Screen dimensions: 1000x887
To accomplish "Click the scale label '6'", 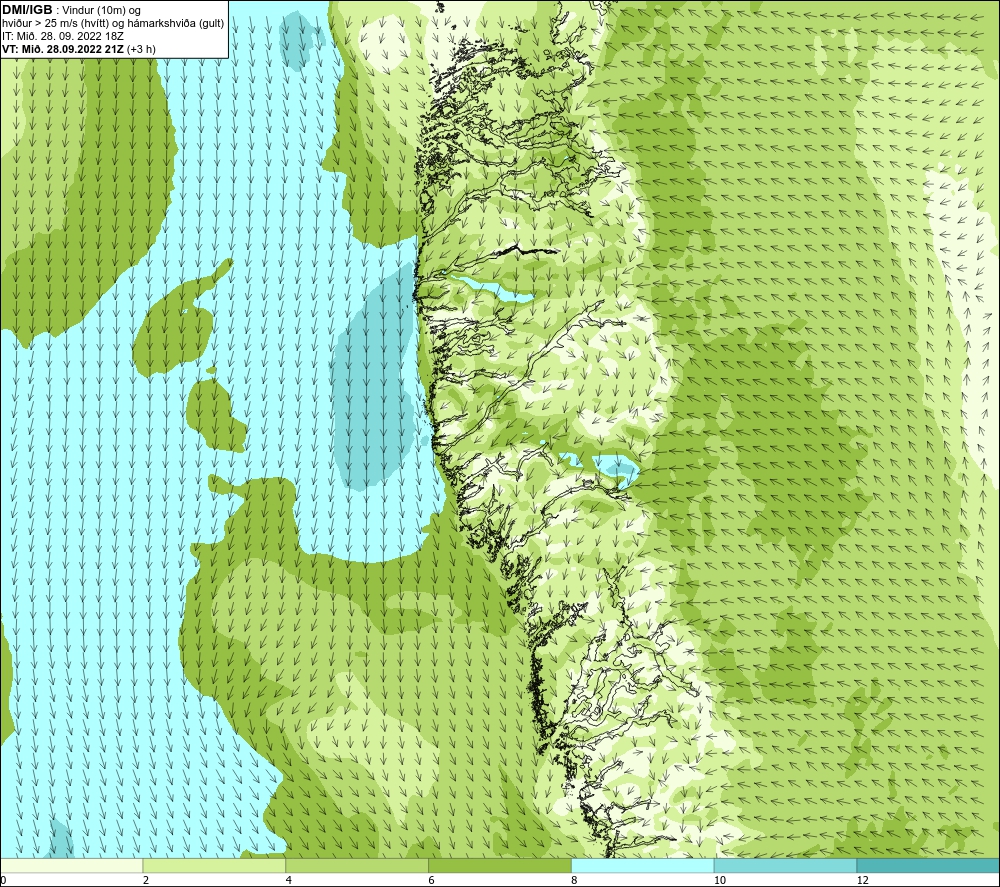I will (x=432, y=880).
